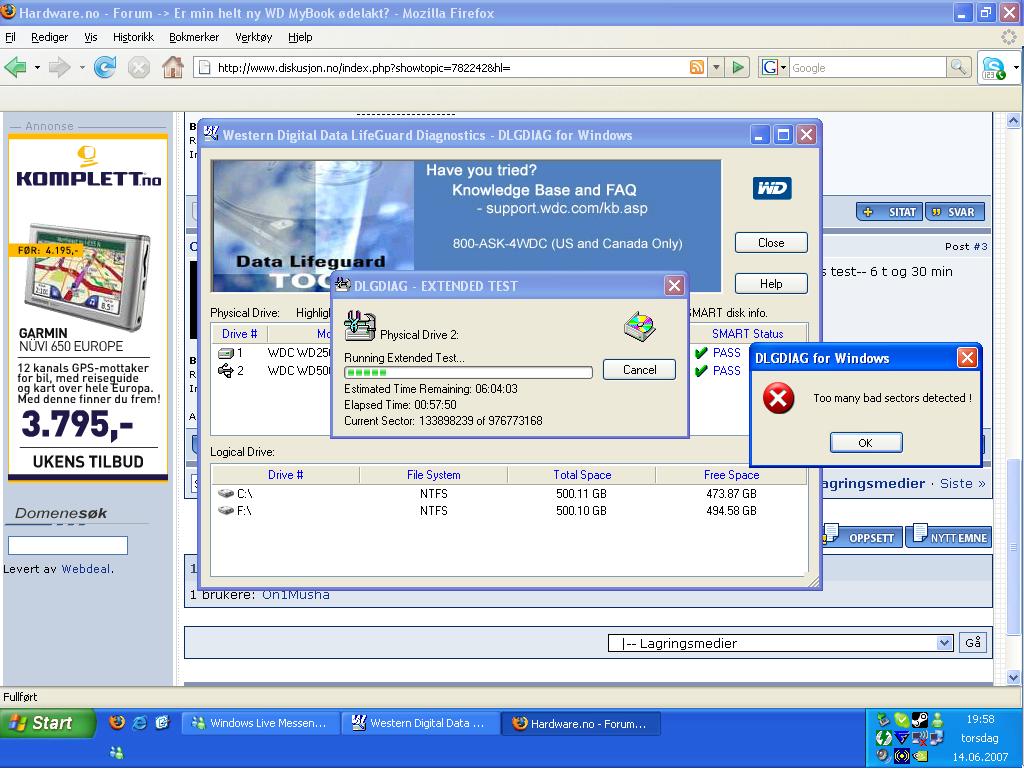Screen dimensions: 1024x775
Task: Click the Extended Test progress bar
Action: click(x=468, y=373)
